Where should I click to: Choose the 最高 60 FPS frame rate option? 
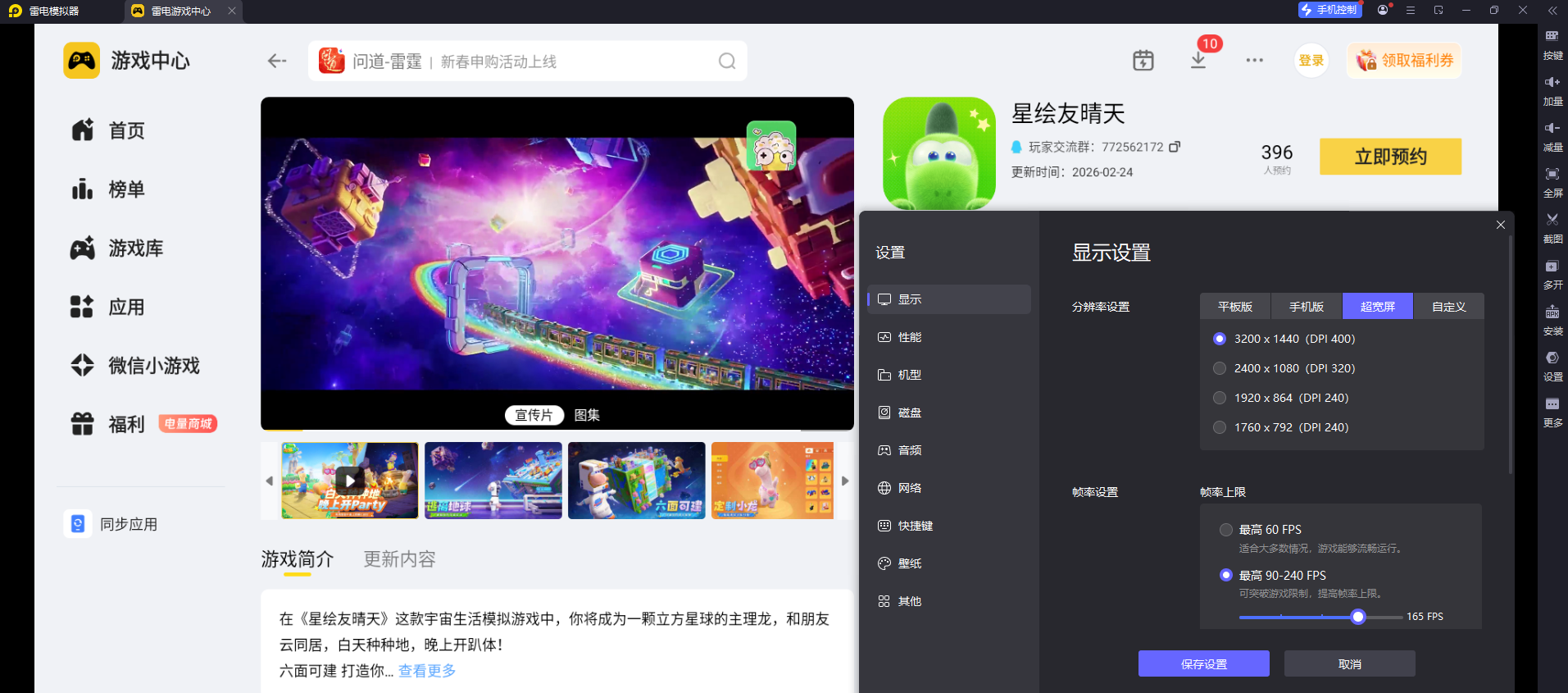[1226, 530]
